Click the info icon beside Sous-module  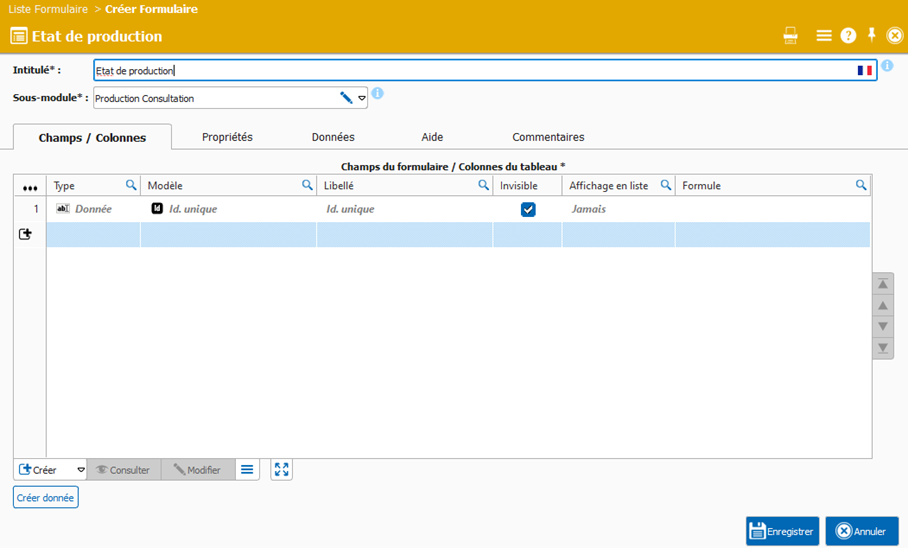(378, 94)
